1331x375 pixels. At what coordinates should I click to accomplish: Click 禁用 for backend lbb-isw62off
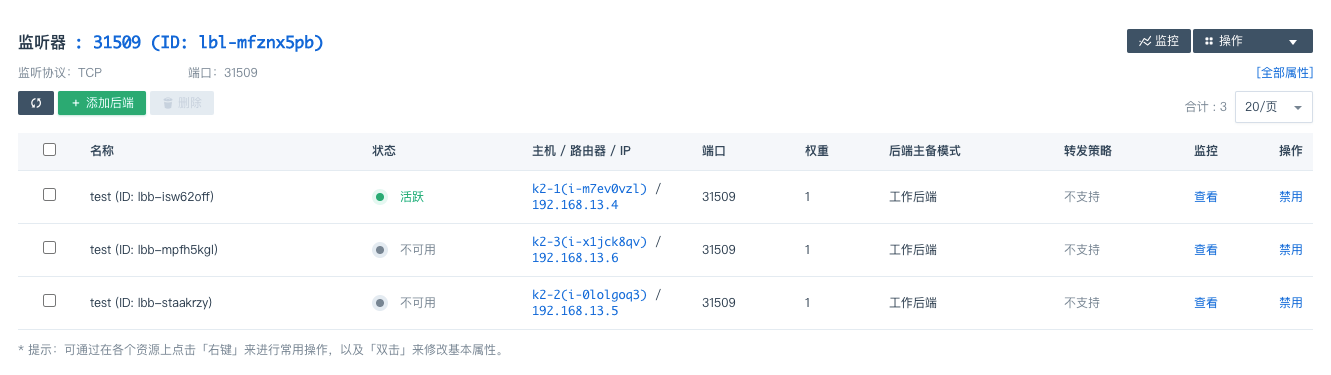pyautogui.click(x=1291, y=197)
